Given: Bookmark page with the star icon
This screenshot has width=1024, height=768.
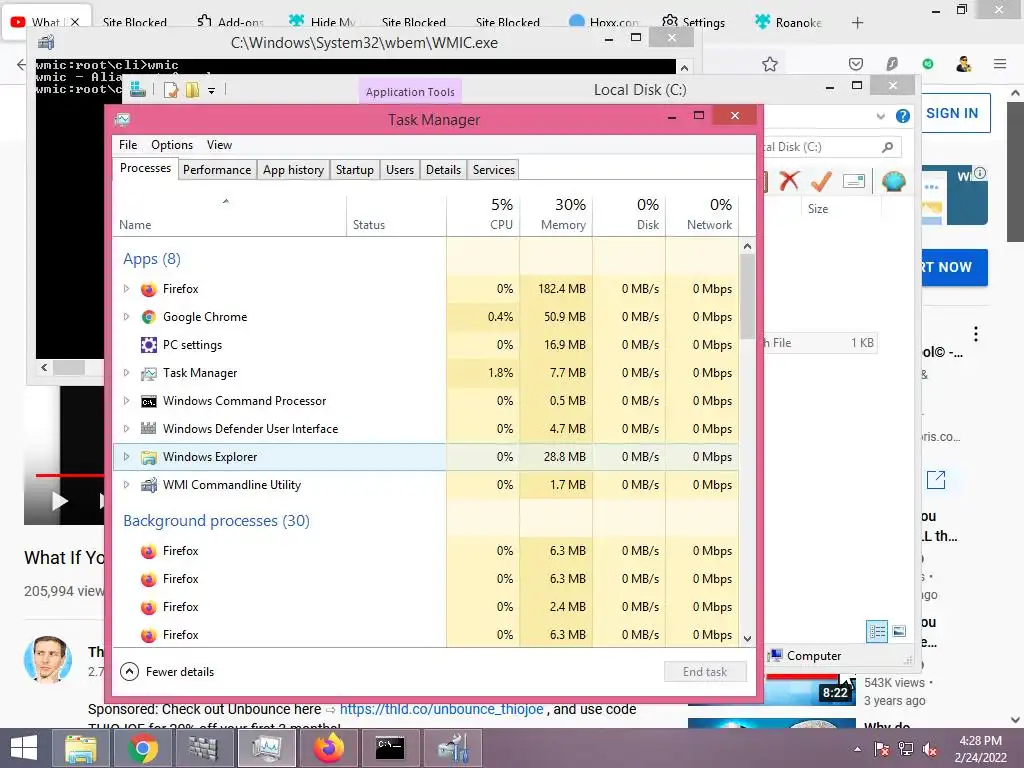Looking at the screenshot, I should (770, 64).
